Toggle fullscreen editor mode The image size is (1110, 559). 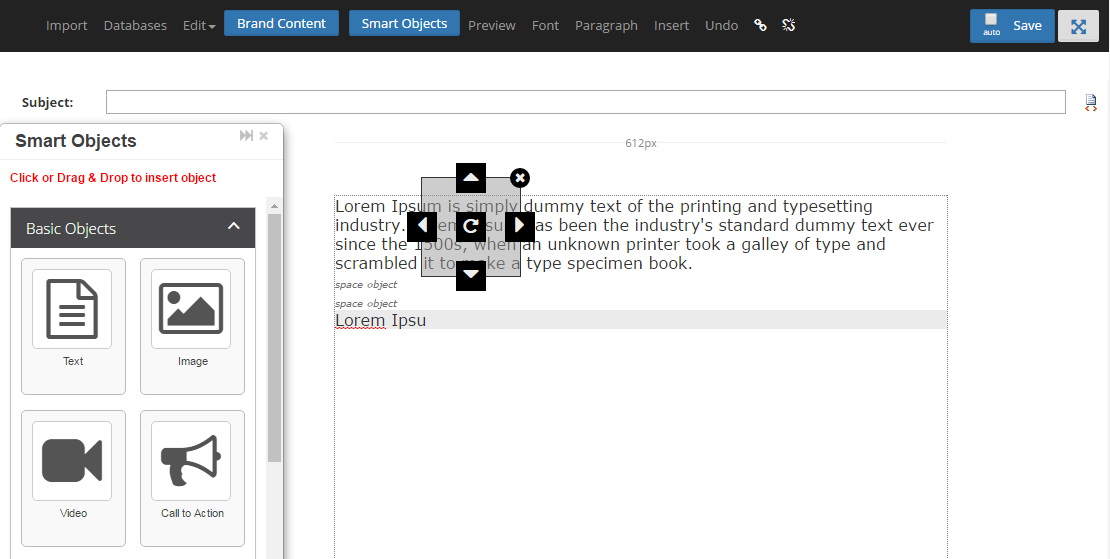click(1078, 27)
